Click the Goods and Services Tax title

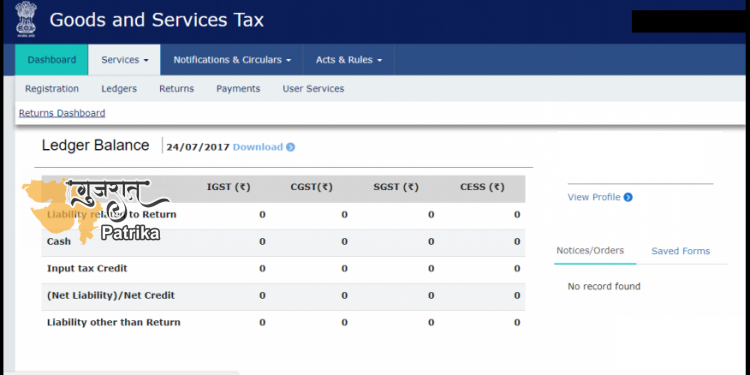point(156,20)
